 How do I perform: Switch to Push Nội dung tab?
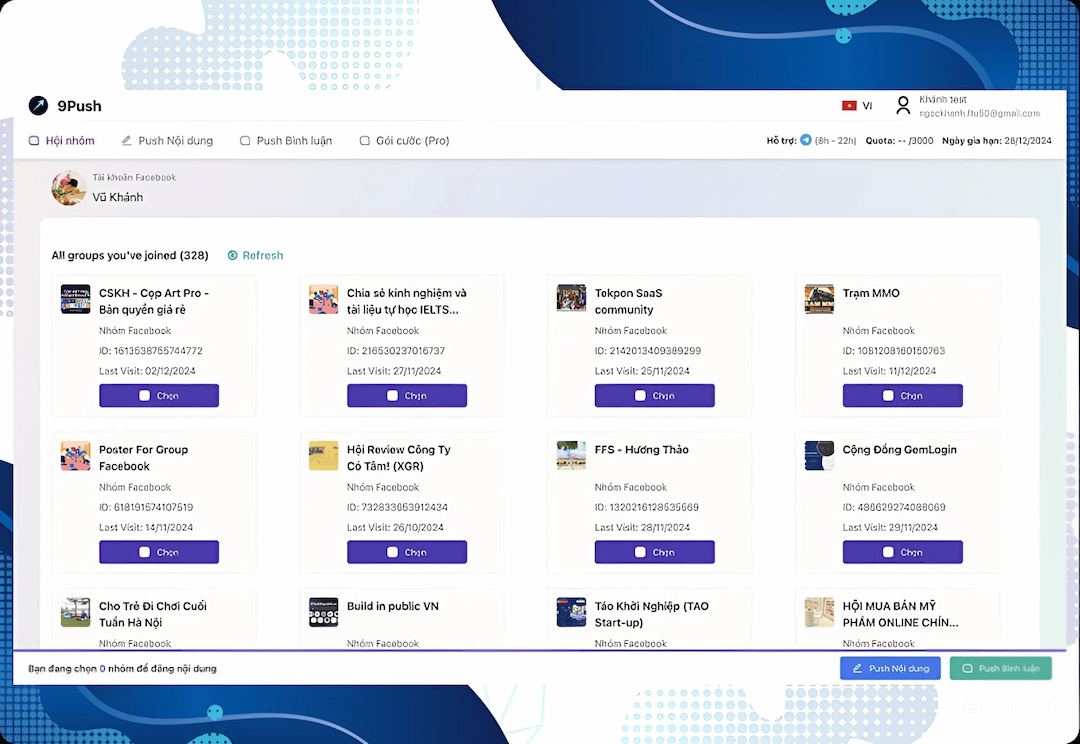[x=167, y=141]
